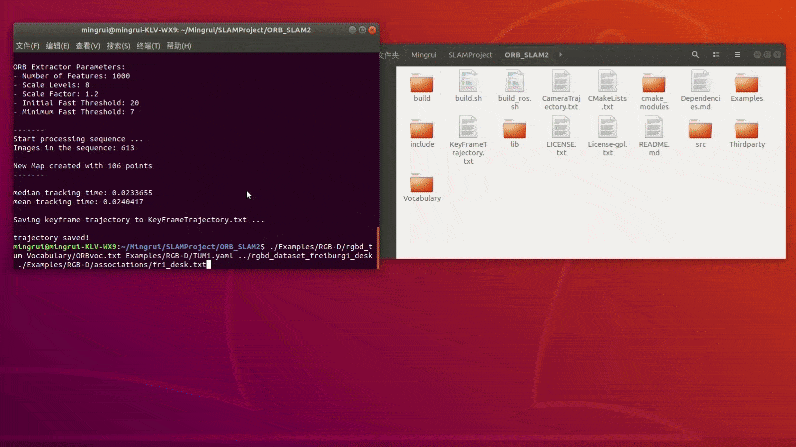796x447 pixels.
Task: Go to Mingrui in path bar
Action: (423, 55)
